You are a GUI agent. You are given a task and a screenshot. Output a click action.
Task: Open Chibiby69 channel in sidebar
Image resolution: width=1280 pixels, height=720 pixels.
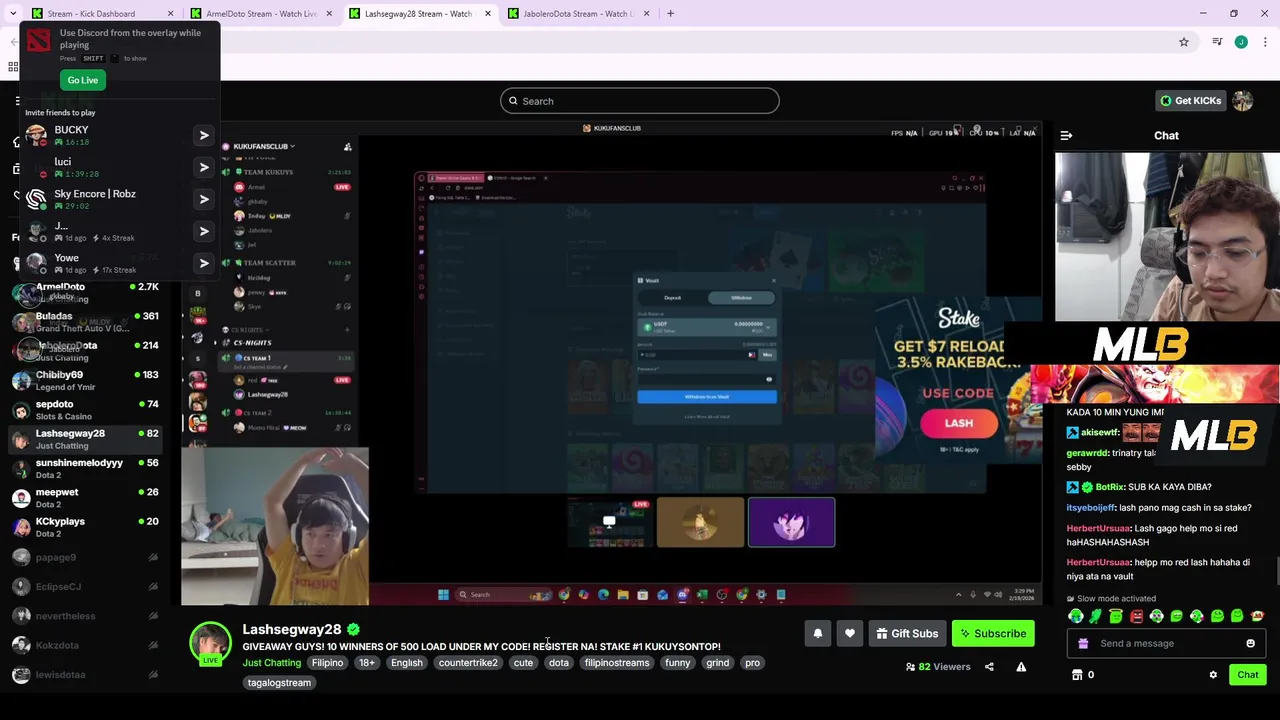86,380
